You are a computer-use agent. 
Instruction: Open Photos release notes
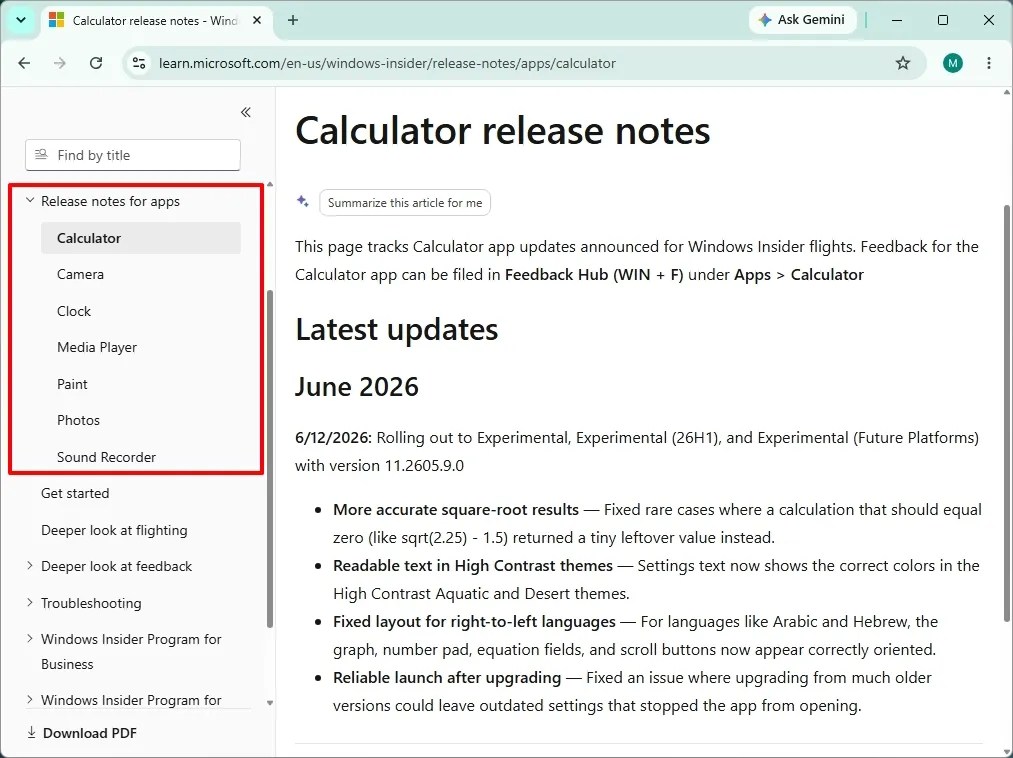78,420
